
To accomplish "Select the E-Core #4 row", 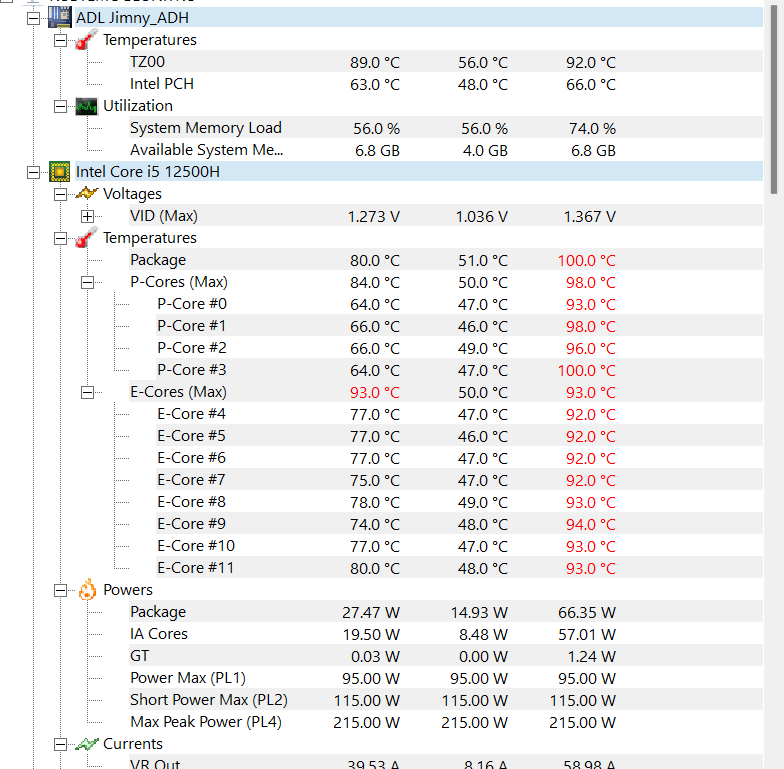I will [x=460, y=414].
